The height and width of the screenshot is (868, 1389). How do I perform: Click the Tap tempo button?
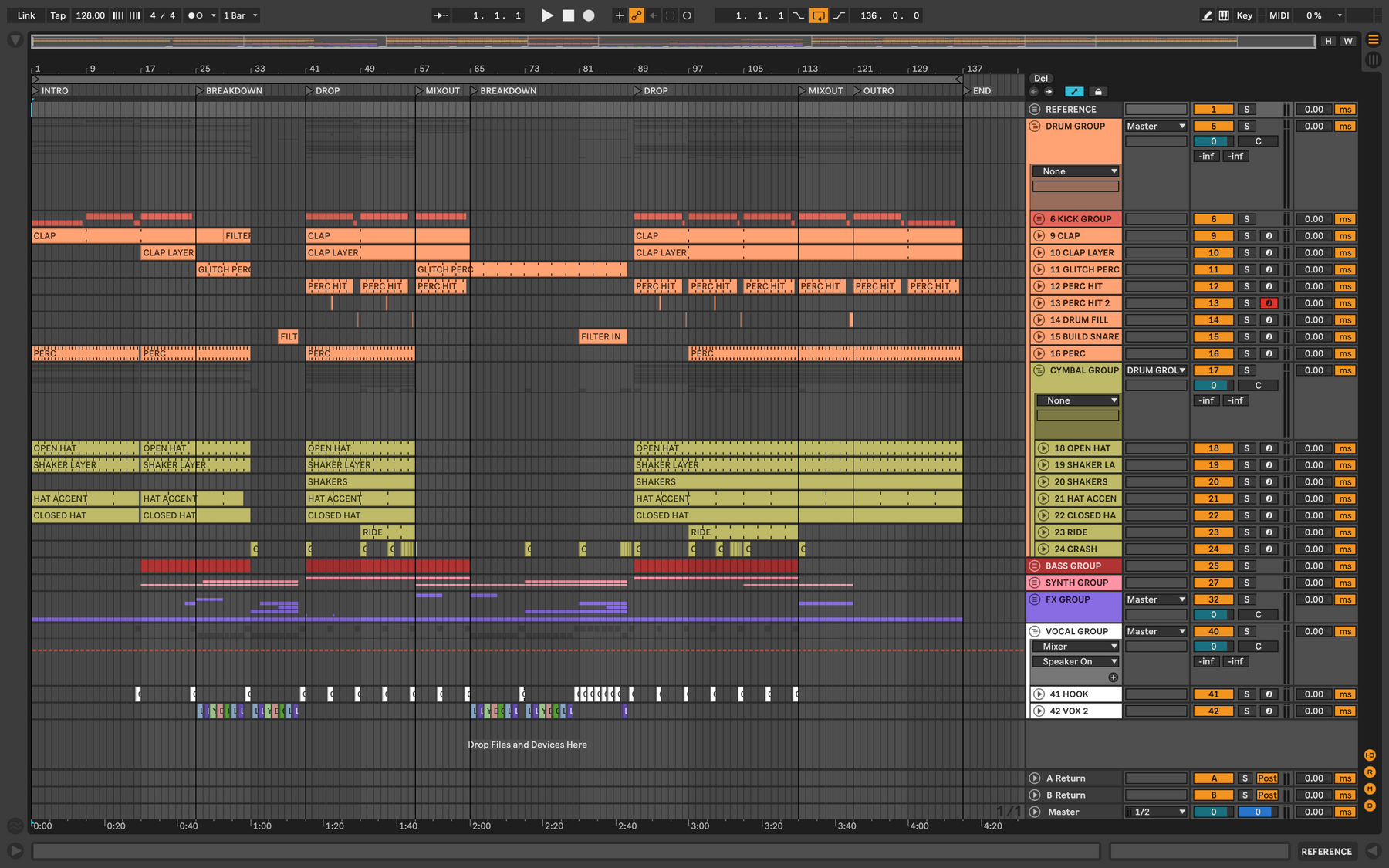click(58, 15)
